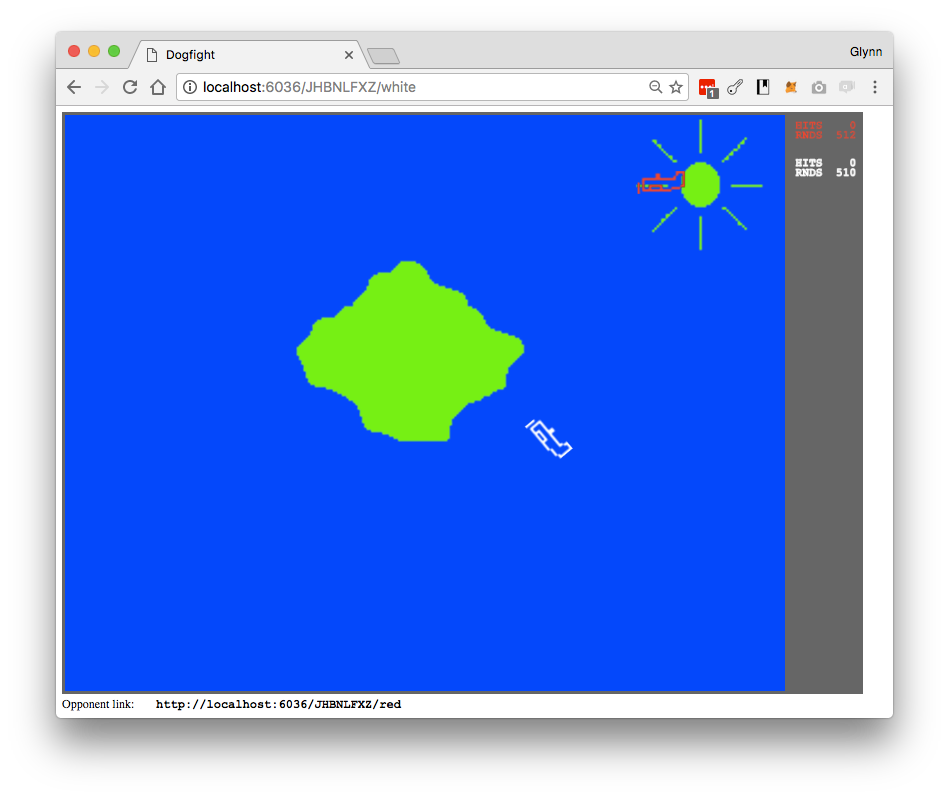The width and height of the screenshot is (949, 798).
Task: Click the opponent link for red player
Action: (278, 704)
